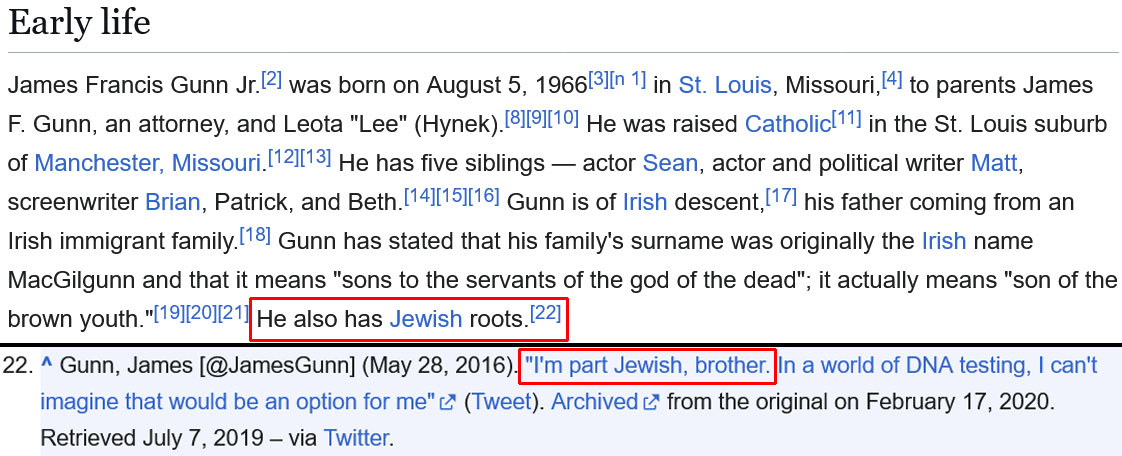Click reference [11] after Catholic

point(847,117)
